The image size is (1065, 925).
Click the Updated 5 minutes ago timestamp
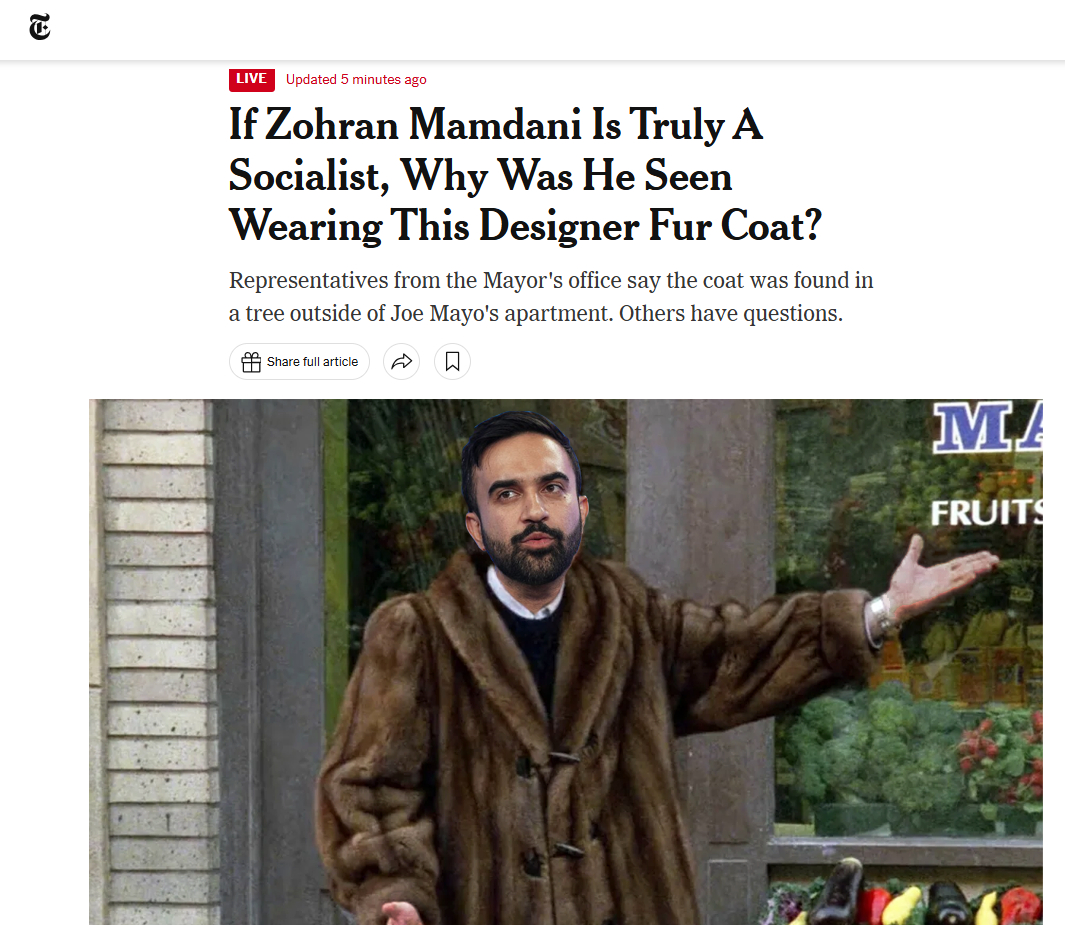coord(356,79)
